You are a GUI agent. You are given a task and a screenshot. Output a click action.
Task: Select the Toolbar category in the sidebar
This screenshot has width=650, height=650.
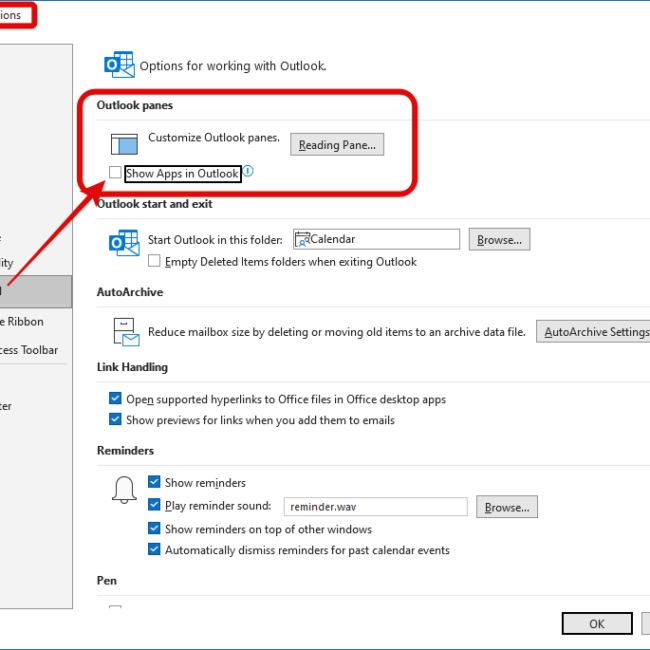click(x=29, y=350)
